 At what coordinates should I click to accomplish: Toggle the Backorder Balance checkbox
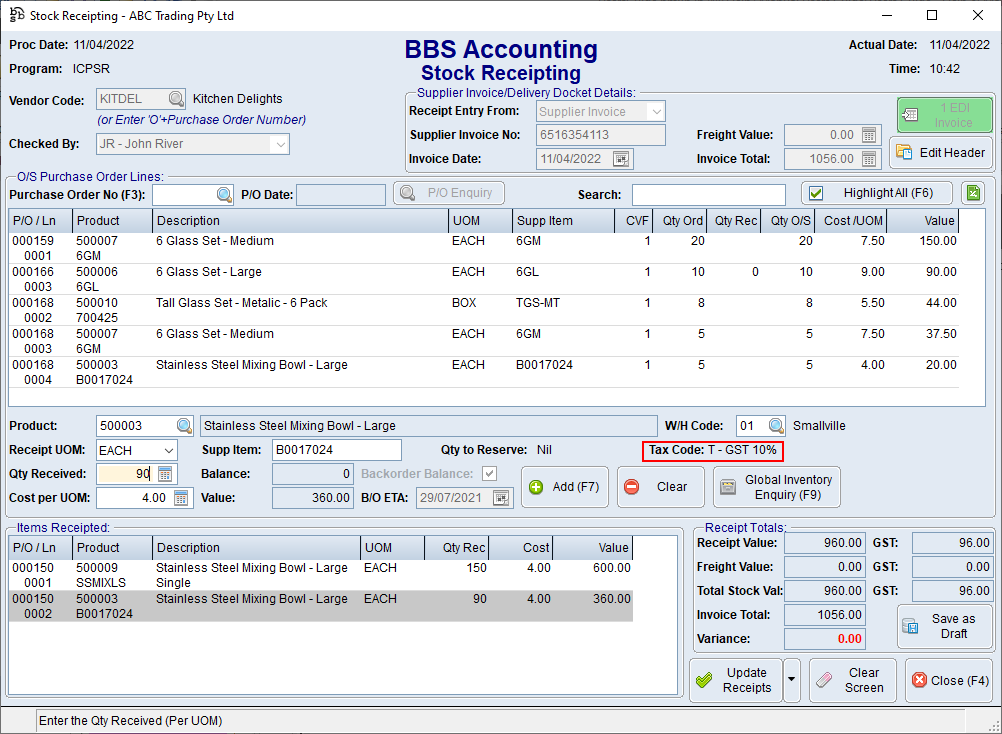[489, 474]
